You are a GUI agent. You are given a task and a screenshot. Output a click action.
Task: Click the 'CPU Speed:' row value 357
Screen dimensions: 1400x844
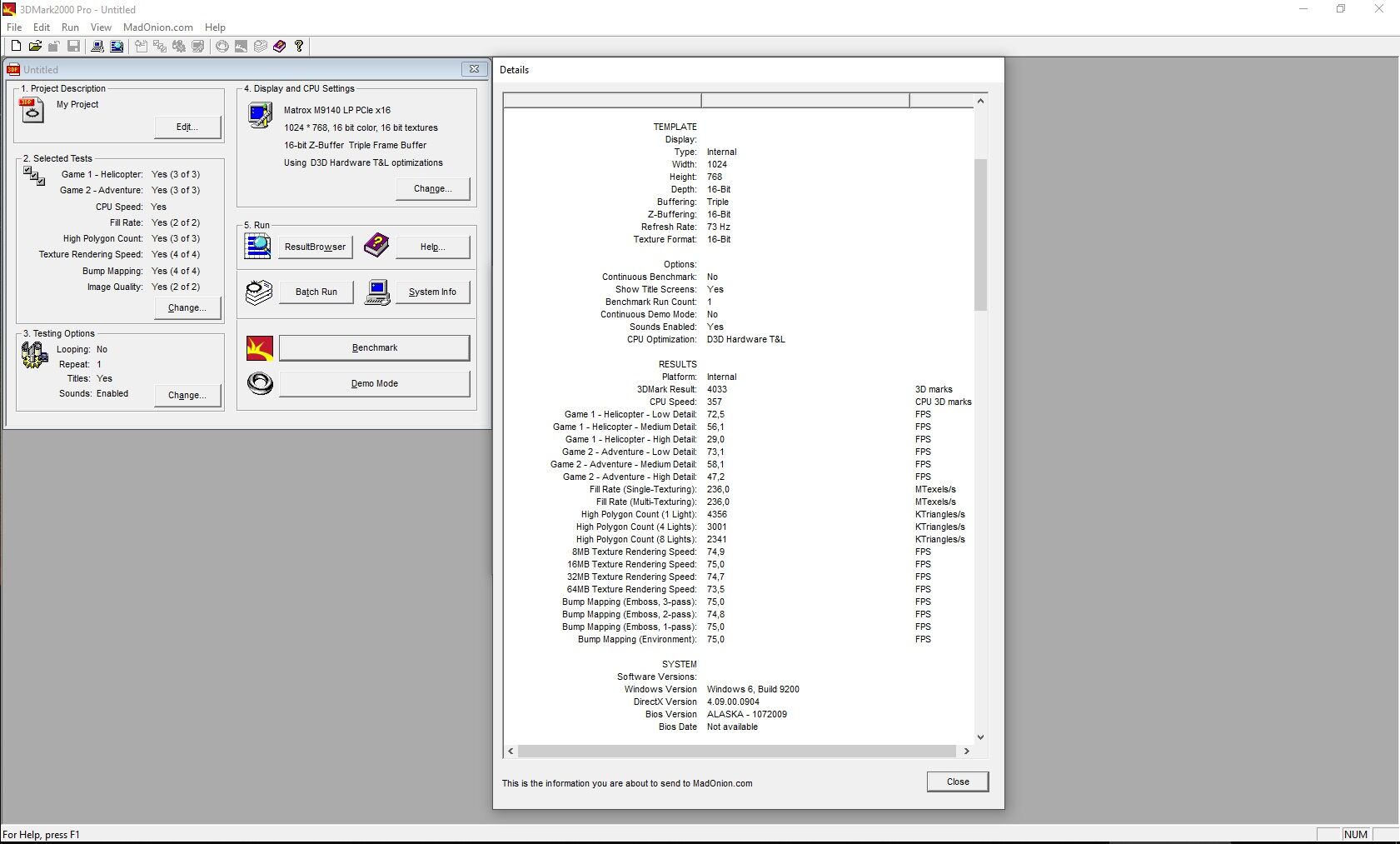pos(715,402)
